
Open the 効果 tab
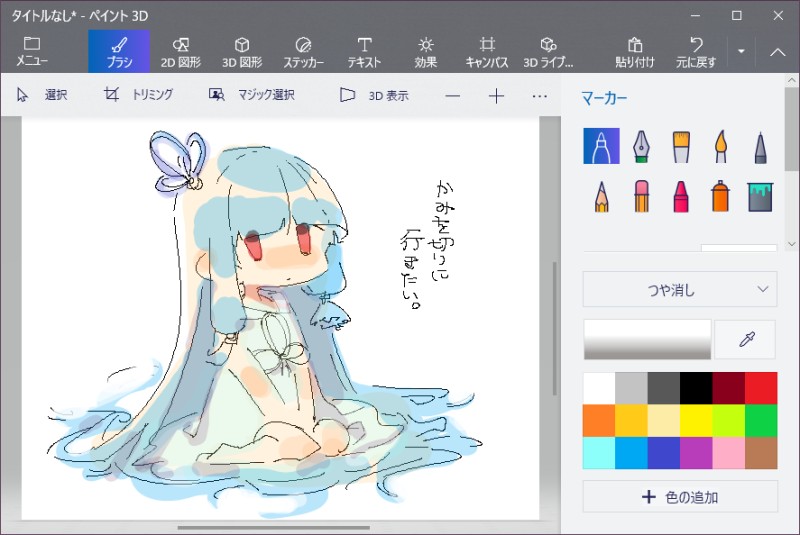426,51
